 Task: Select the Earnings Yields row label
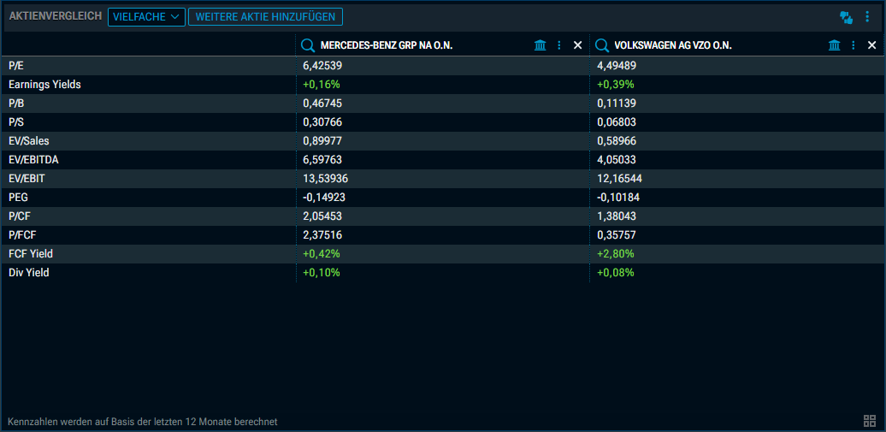tap(45, 85)
